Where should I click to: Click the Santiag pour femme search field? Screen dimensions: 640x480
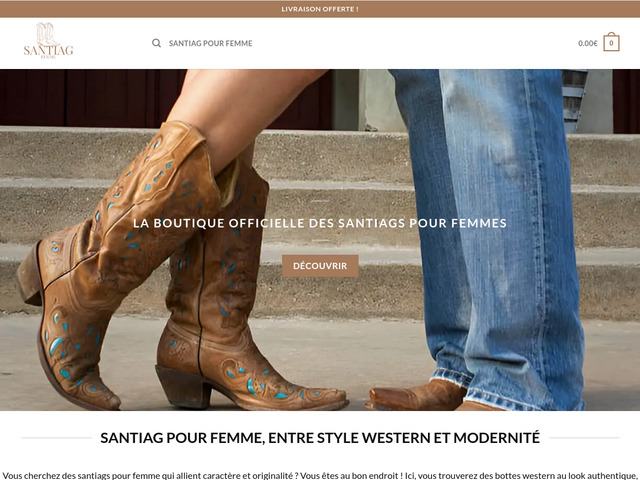(x=211, y=43)
